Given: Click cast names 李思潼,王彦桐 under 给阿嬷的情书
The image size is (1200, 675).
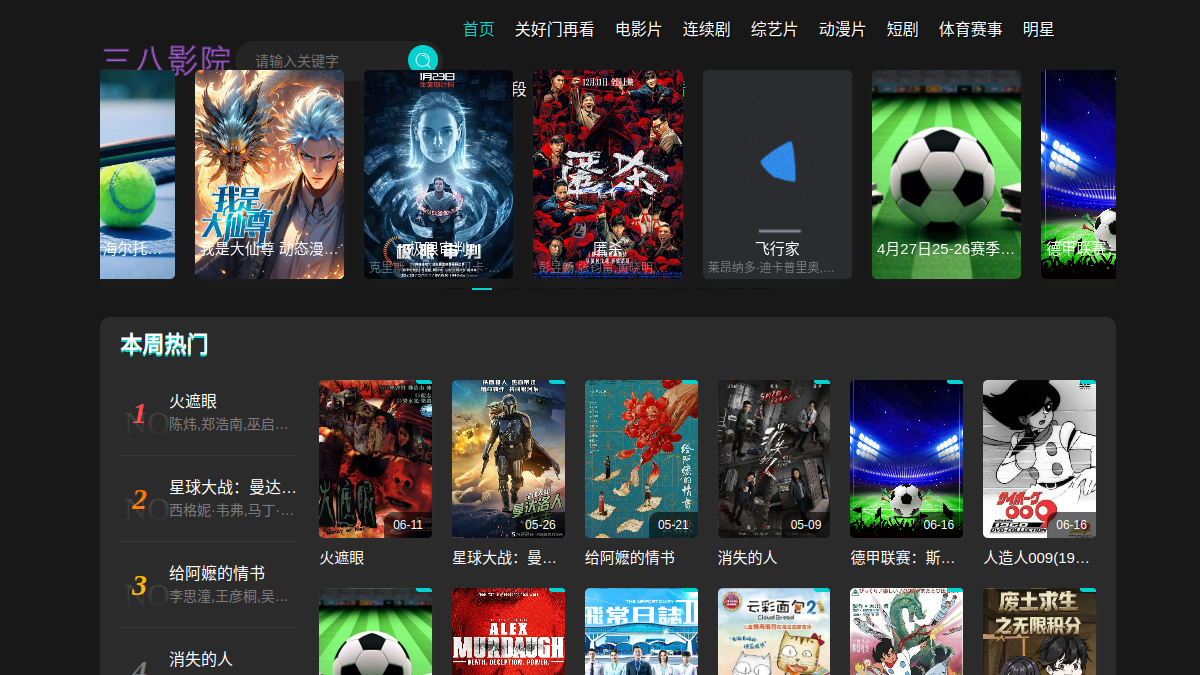Looking at the screenshot, I should coord(231,596).
